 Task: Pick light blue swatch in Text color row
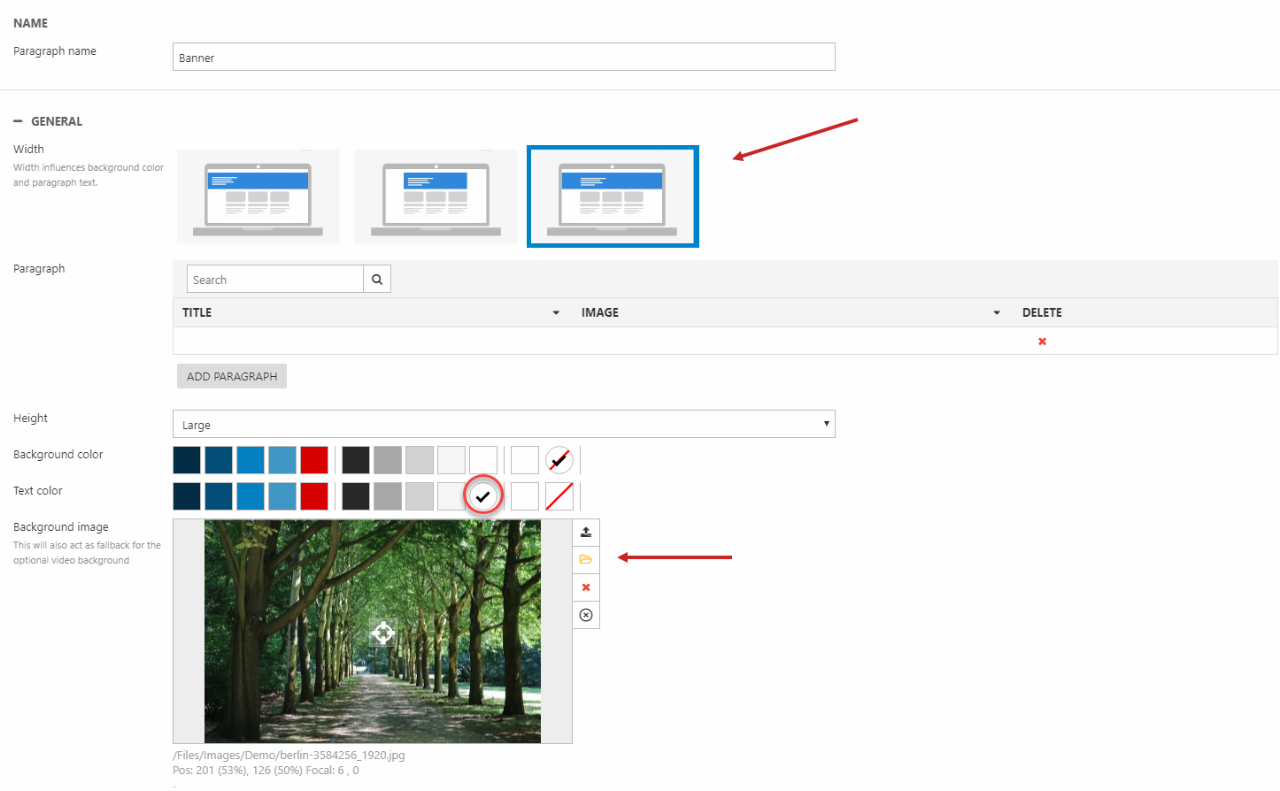[283, 496]
